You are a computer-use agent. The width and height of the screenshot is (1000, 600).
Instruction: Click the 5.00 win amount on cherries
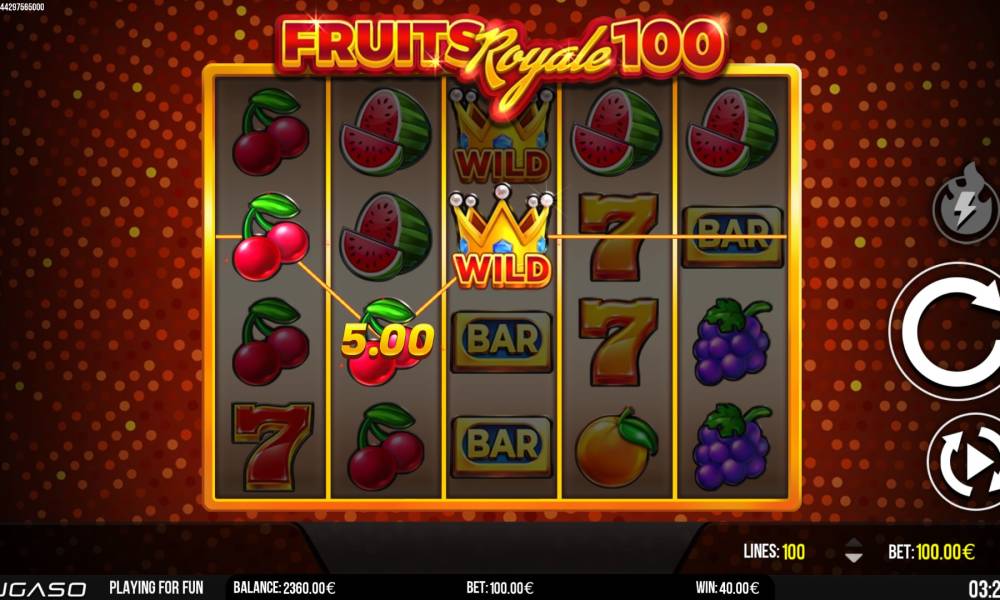coord(388,339)
